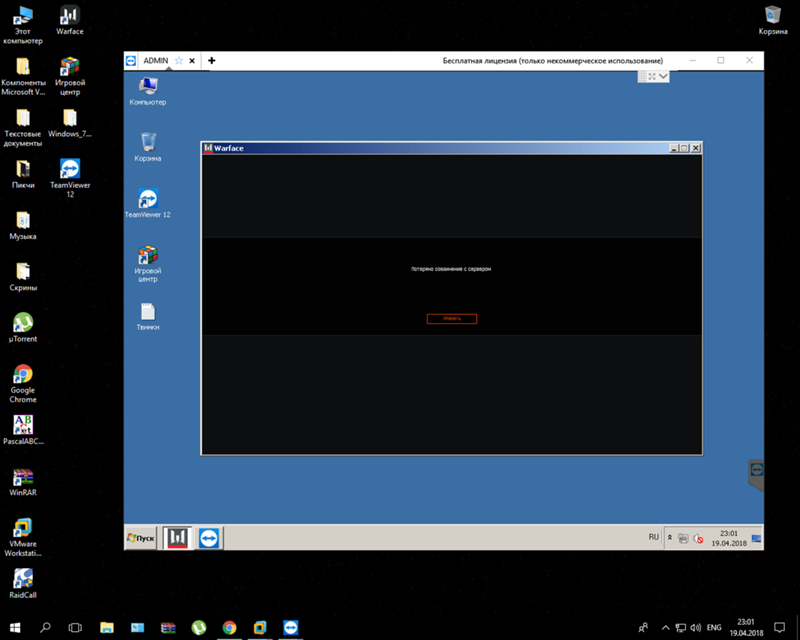Select the RaidCall desktop shortcut
This screenshot has height=640, width=800.
23,584
